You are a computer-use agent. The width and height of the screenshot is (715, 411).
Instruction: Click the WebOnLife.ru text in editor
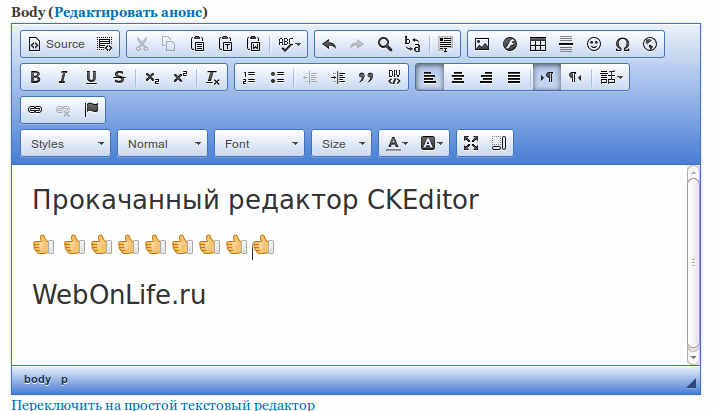click(x=119, y=294)
